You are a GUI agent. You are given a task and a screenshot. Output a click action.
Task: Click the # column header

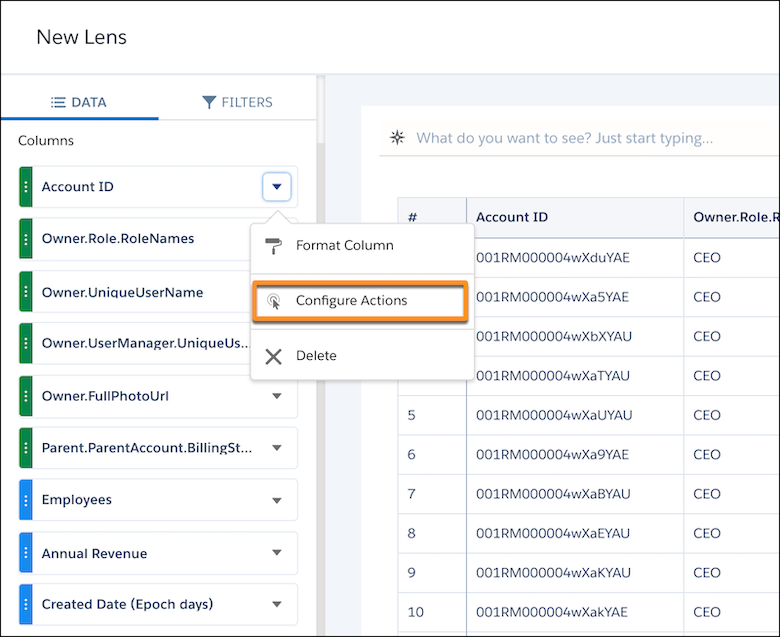[432, 217]
